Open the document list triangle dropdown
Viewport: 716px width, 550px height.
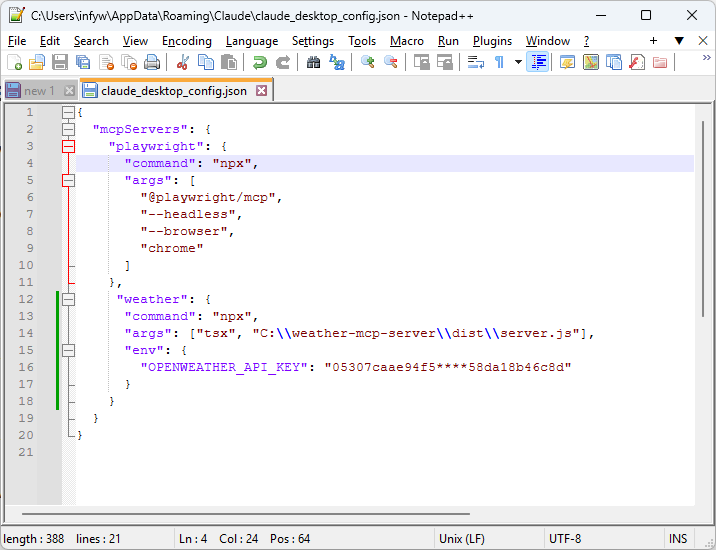[x=679, y=41]
